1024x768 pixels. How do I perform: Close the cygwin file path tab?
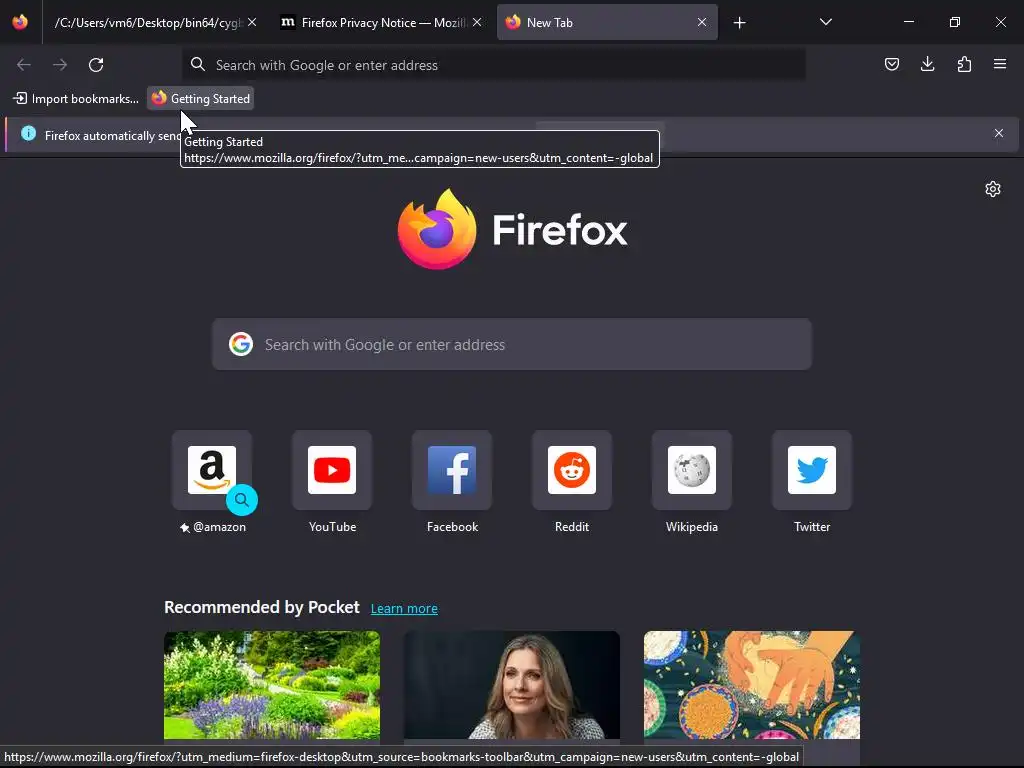252,22
